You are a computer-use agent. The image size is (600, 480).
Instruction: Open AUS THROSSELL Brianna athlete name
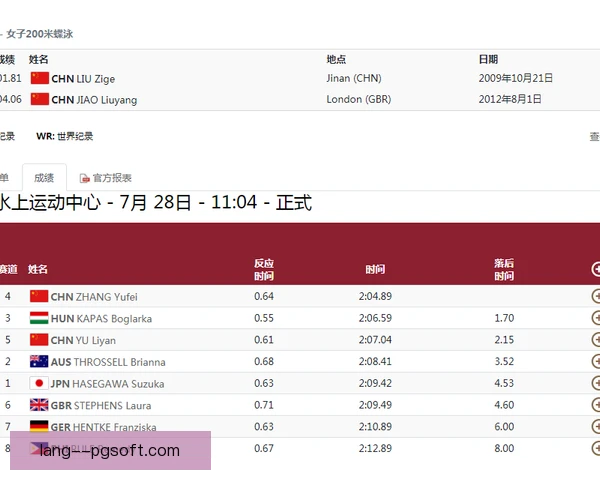tap(108, 362)
